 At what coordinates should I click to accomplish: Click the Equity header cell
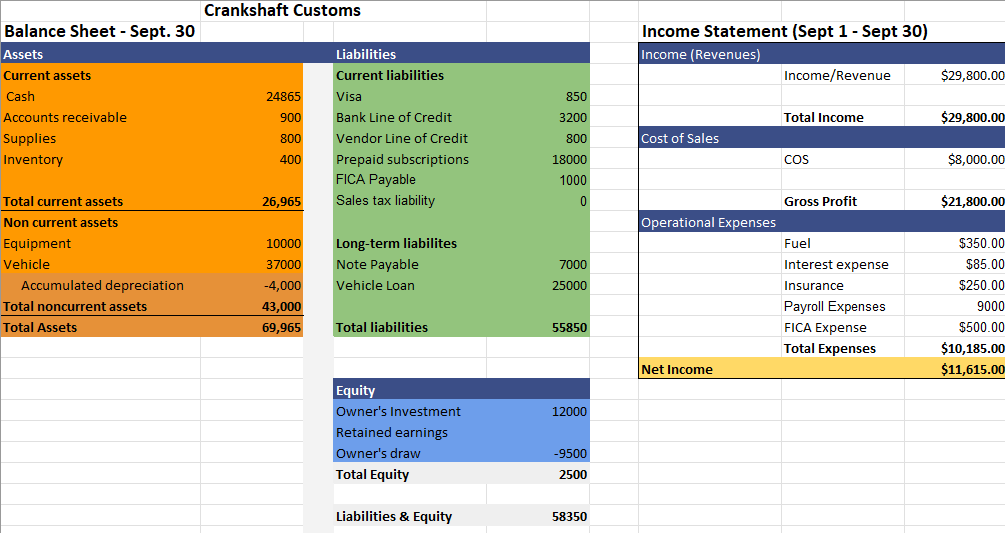coord(355,391)
